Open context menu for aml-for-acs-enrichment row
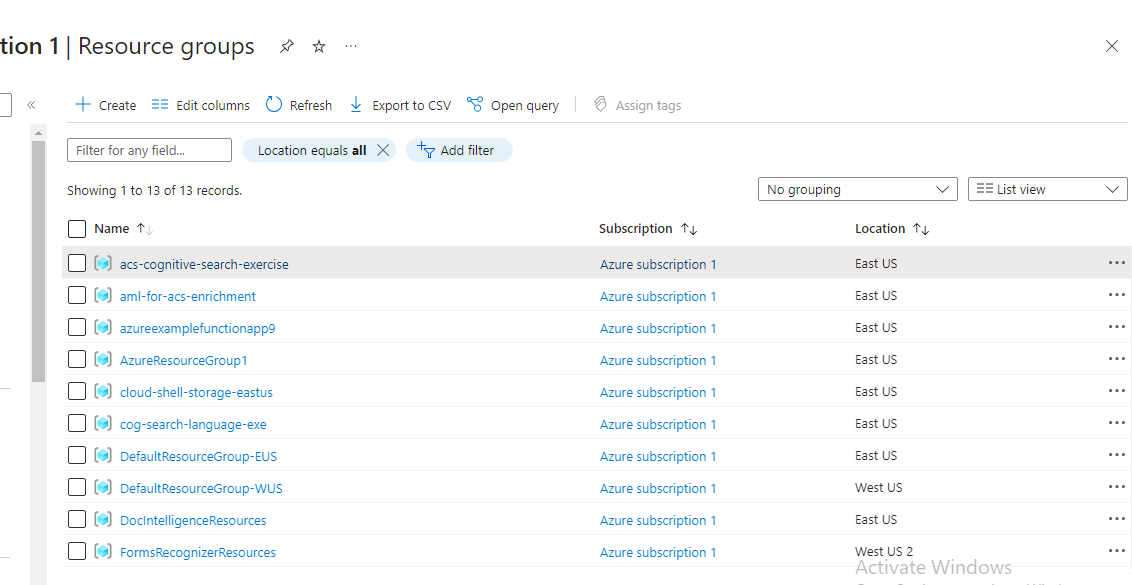The width and height of the screenshot is (1132, 585). [x=1116, y=295]
